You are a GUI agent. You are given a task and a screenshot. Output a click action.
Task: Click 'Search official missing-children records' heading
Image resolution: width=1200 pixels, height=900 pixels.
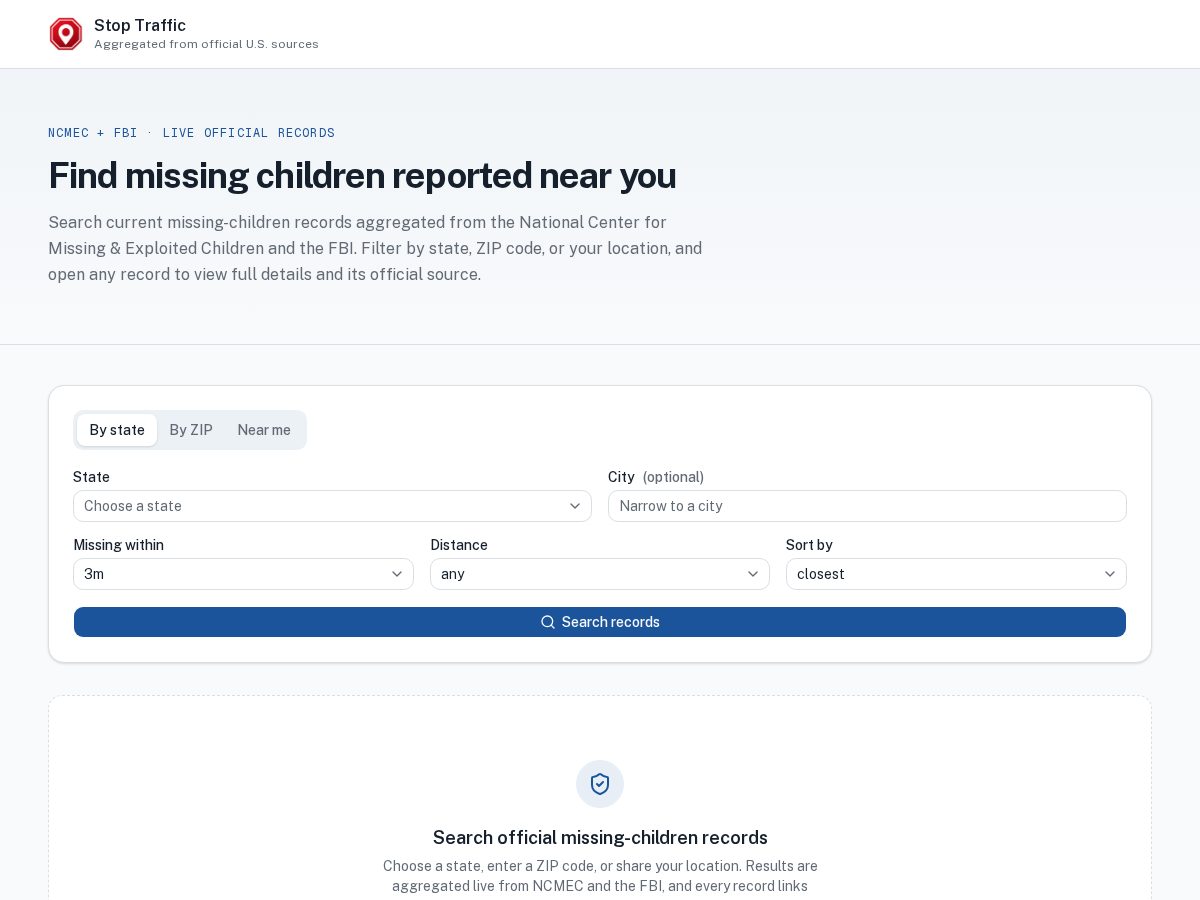click(600, 838)
